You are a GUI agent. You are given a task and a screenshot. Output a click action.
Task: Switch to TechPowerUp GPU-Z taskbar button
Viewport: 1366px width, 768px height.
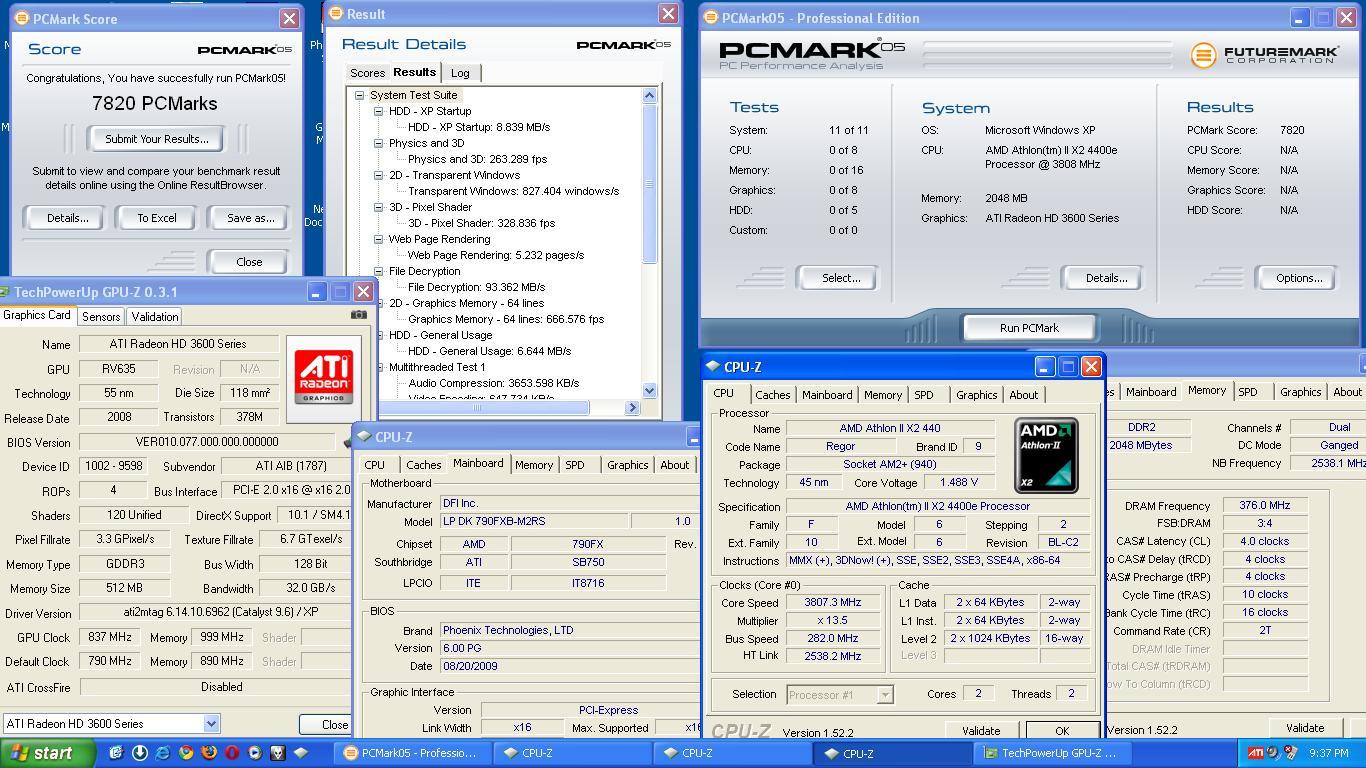click(x=1050, y=753)
